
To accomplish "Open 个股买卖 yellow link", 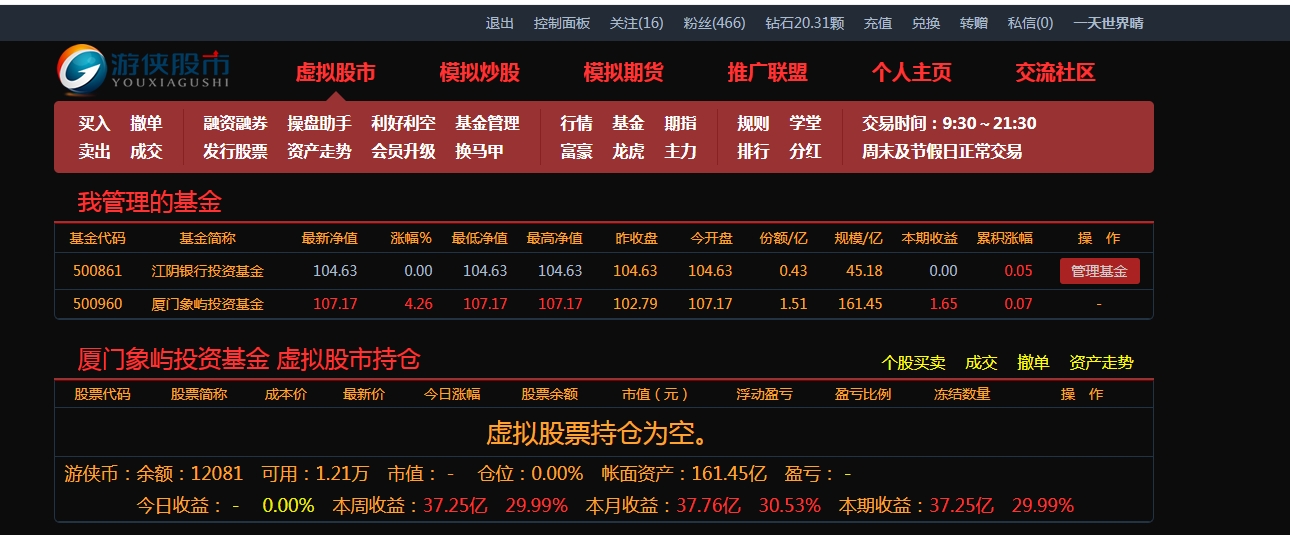I will click(x=914, y=363).
